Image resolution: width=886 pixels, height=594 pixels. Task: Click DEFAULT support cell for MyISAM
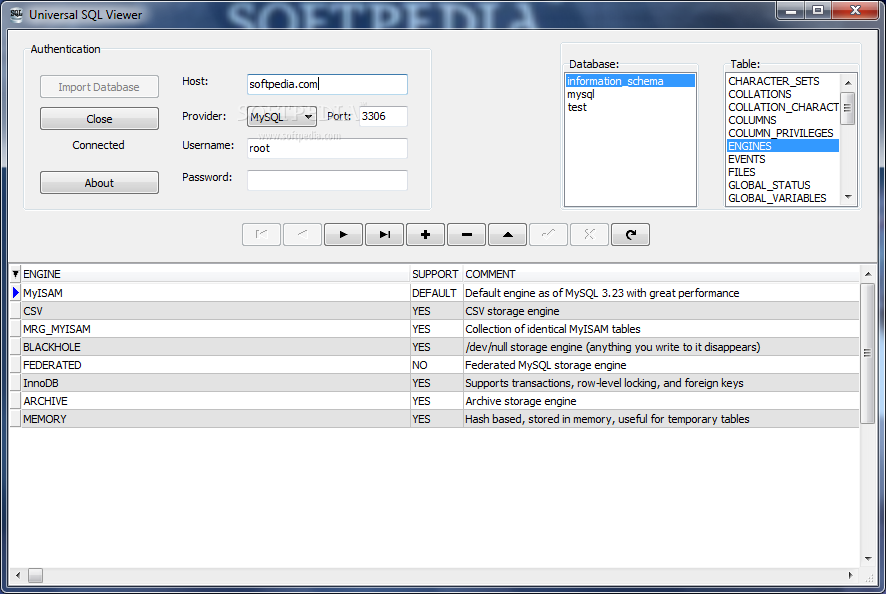point(436,293)
